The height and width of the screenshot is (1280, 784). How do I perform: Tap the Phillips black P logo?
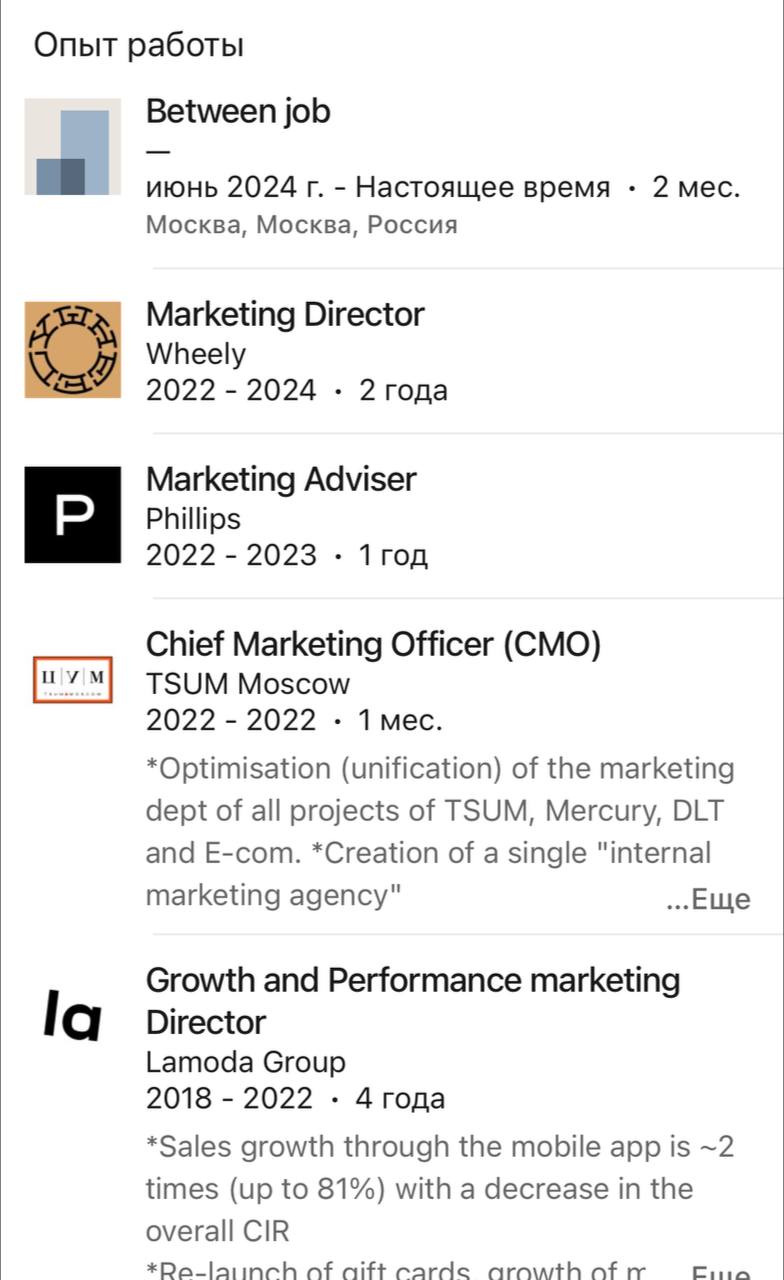click(72, 515)
